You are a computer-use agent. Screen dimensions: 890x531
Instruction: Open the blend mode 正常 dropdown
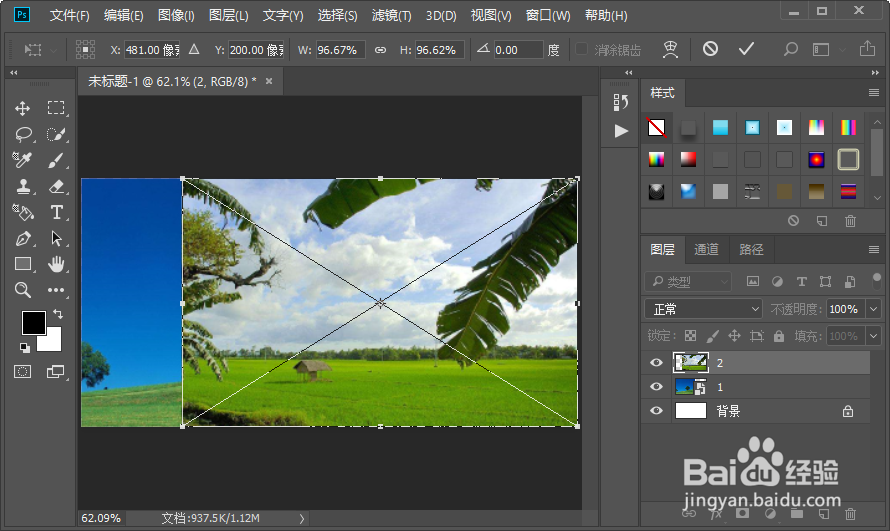coord(703,309)
